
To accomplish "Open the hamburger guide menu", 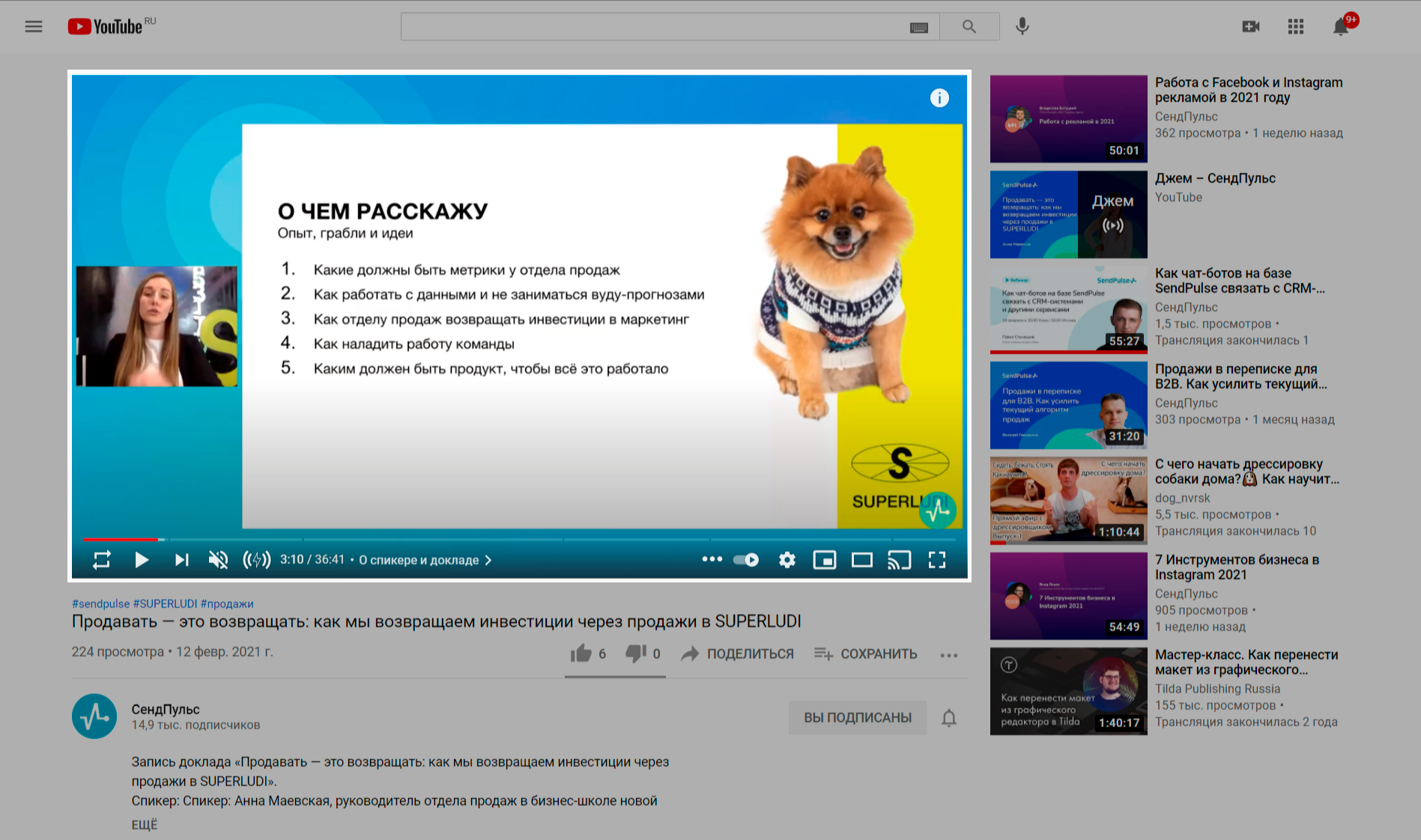I will tap(34, 27).
